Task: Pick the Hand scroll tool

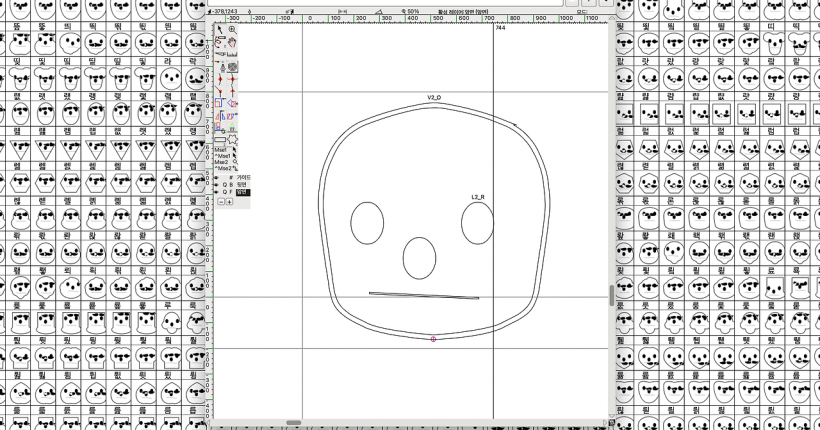Action: [x=233, y=42]
